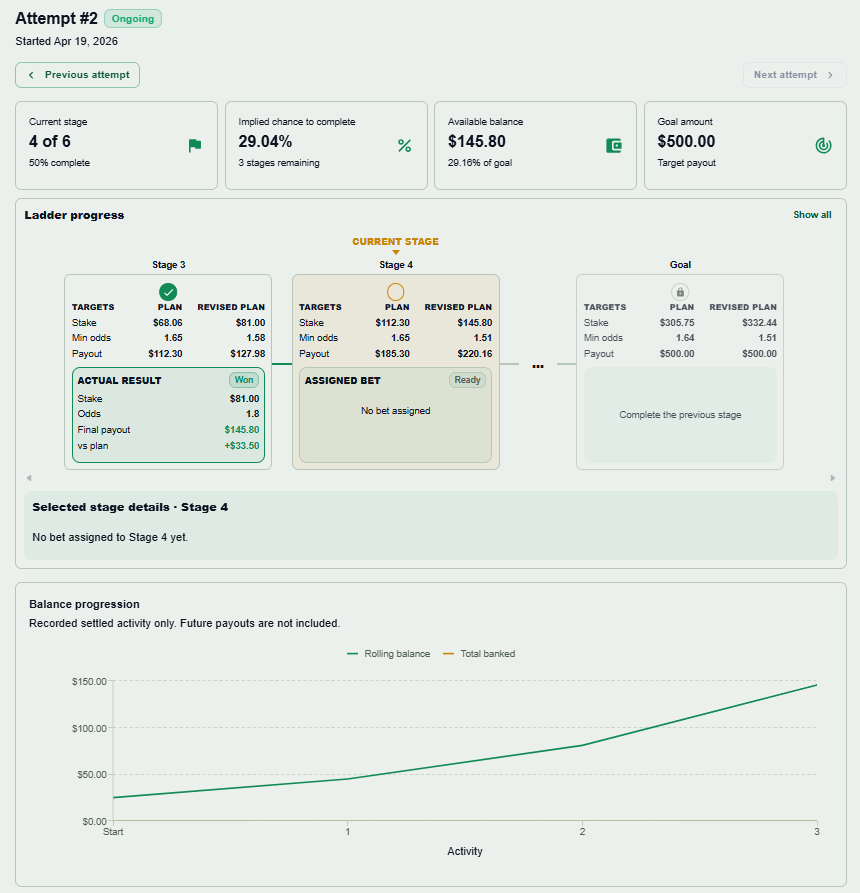Viewport: 860px width, 893px height.
Task: Click the '+$33.50' vs plan value
Action: (x=242, y=446)
